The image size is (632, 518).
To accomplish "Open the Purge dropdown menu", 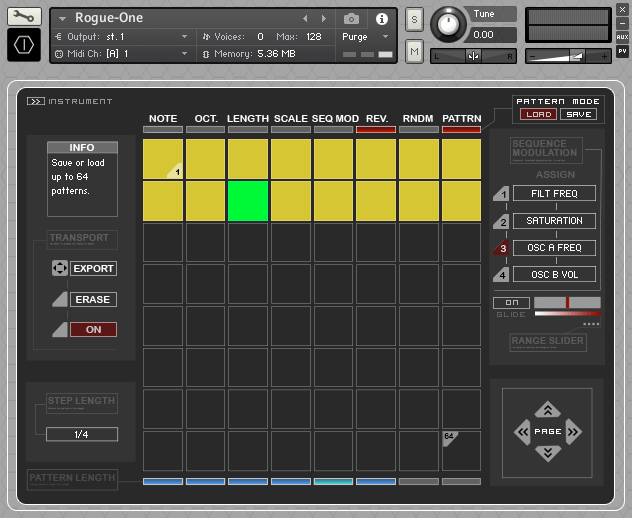I will coord(366,36).
